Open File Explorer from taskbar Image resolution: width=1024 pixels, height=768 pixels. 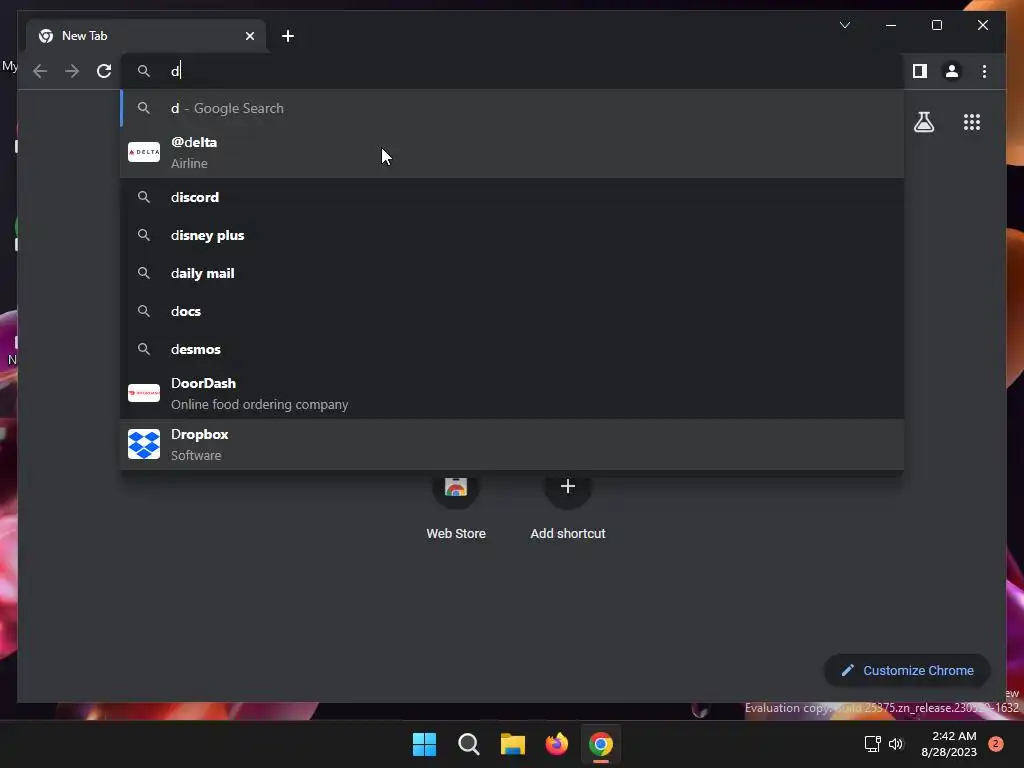tap(513, 744)
